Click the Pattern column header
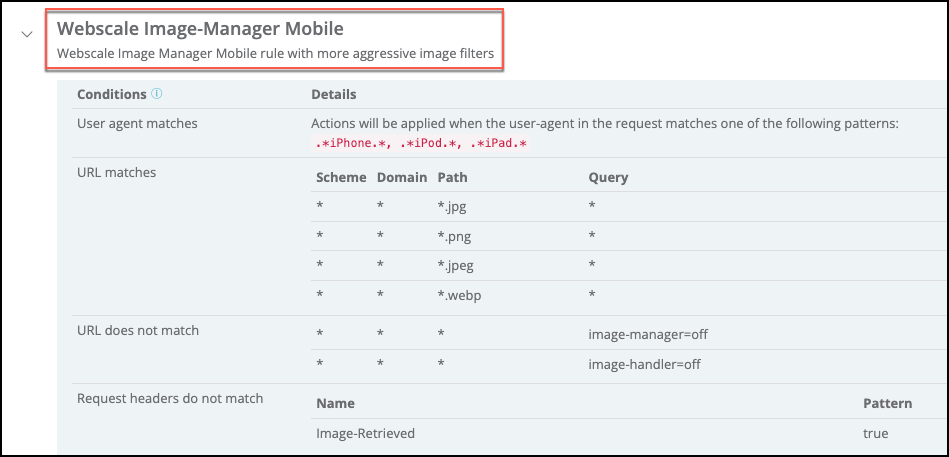The height and width of the screenshot is (457, 949). [887, 403]
